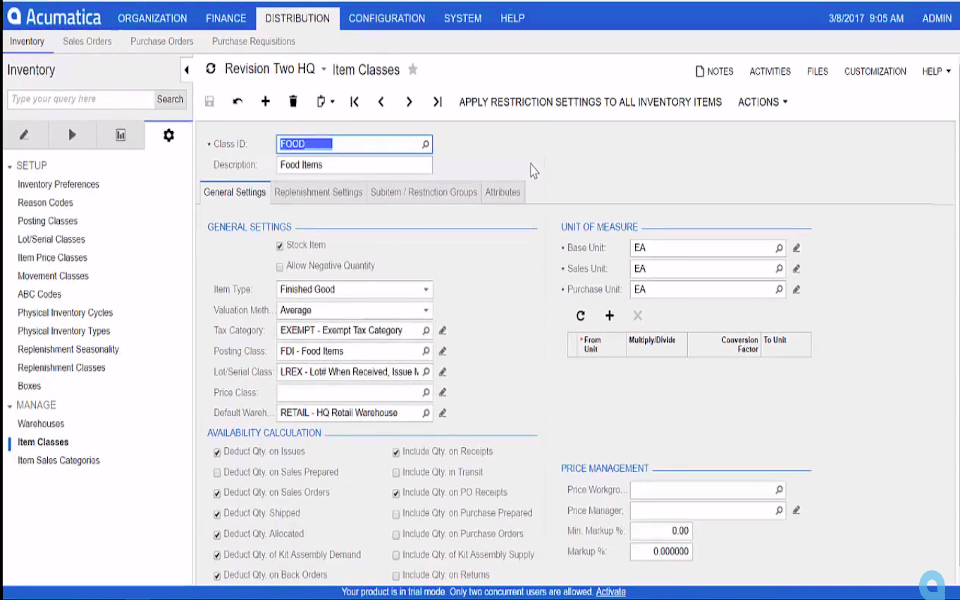960x600 pixels.
Task: Focus the inventory search query box
Action: pyautogui.click(x=81, y=99)
